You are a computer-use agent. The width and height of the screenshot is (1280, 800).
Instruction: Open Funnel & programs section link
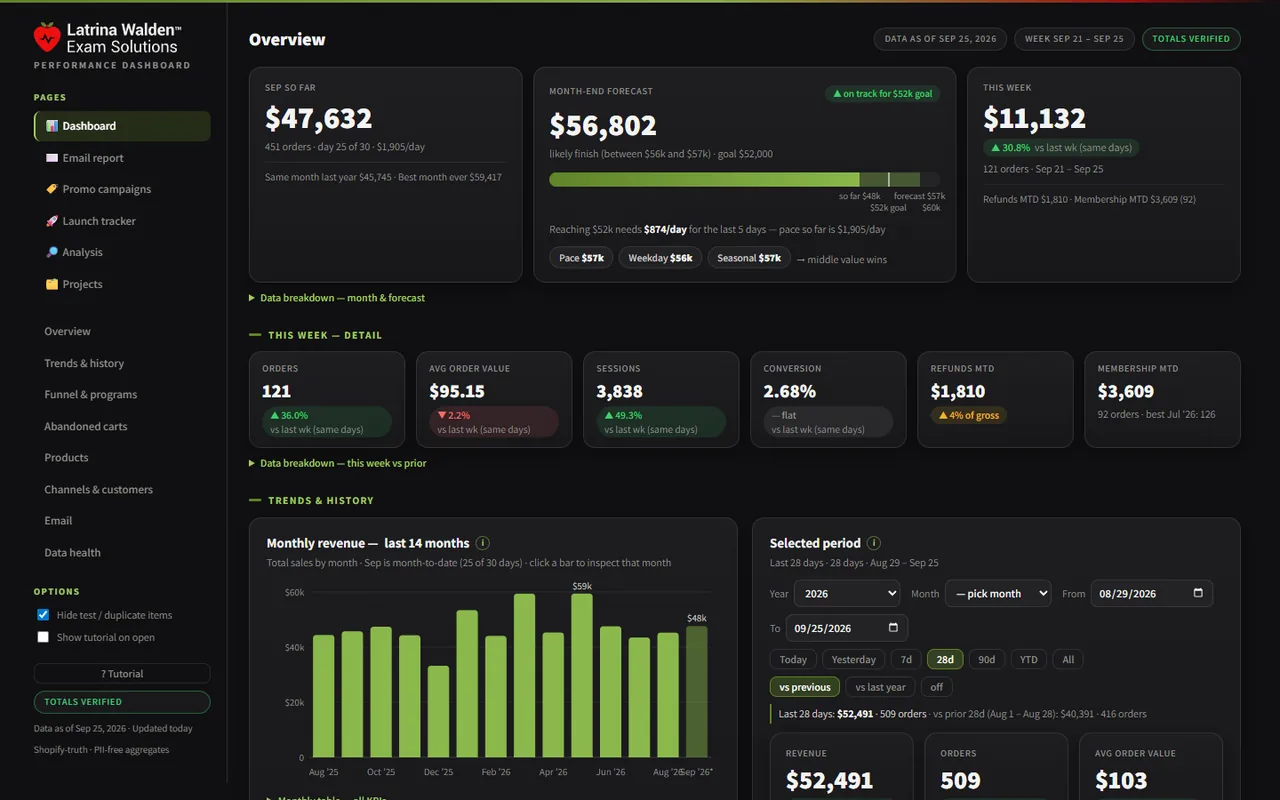coord(91,394)
